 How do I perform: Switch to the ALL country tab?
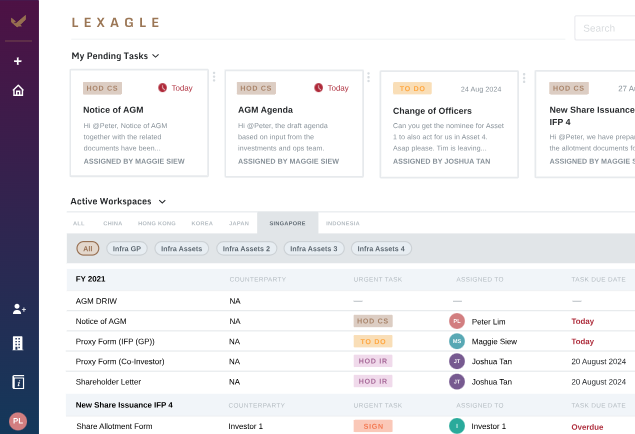(x=79, y=223)
